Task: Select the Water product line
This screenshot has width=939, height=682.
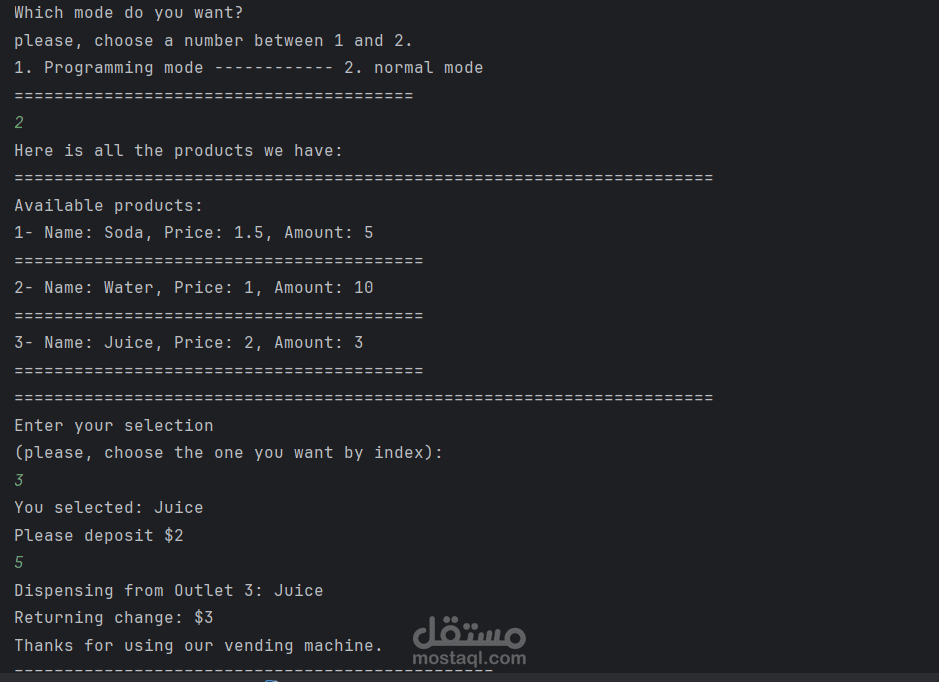Action: click(x=193, y=288)
